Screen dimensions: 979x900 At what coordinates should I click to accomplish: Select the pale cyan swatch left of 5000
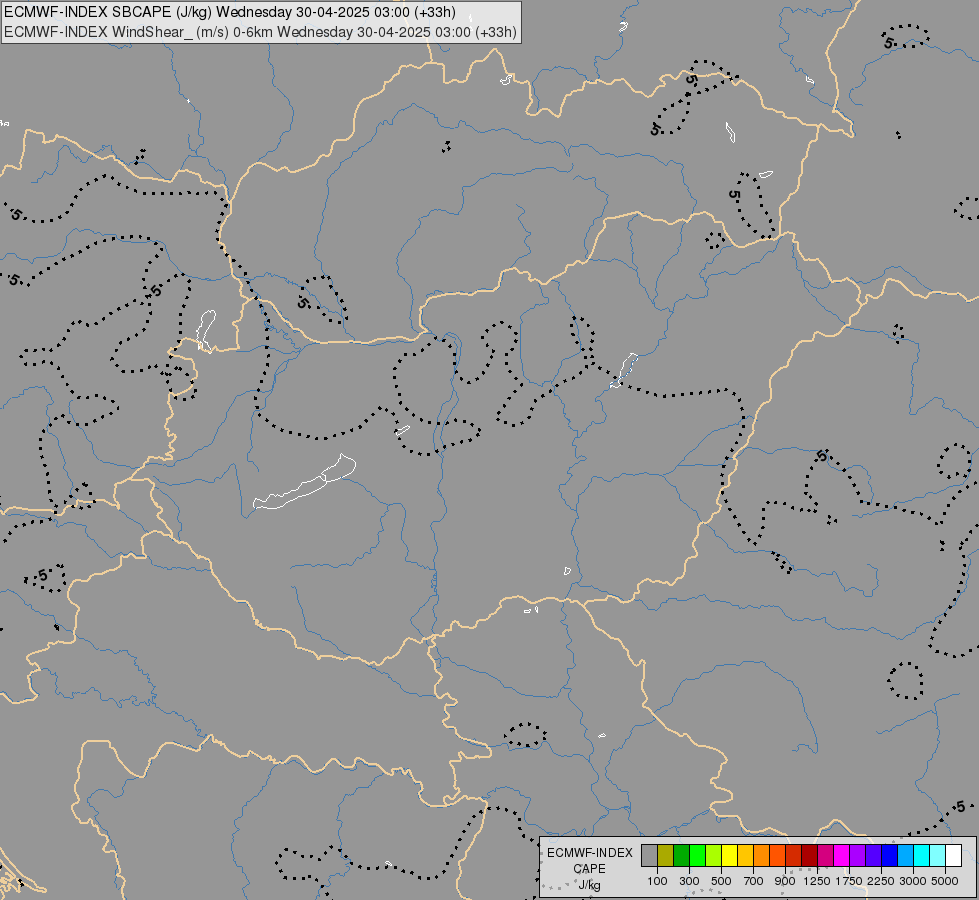(938, 855)
